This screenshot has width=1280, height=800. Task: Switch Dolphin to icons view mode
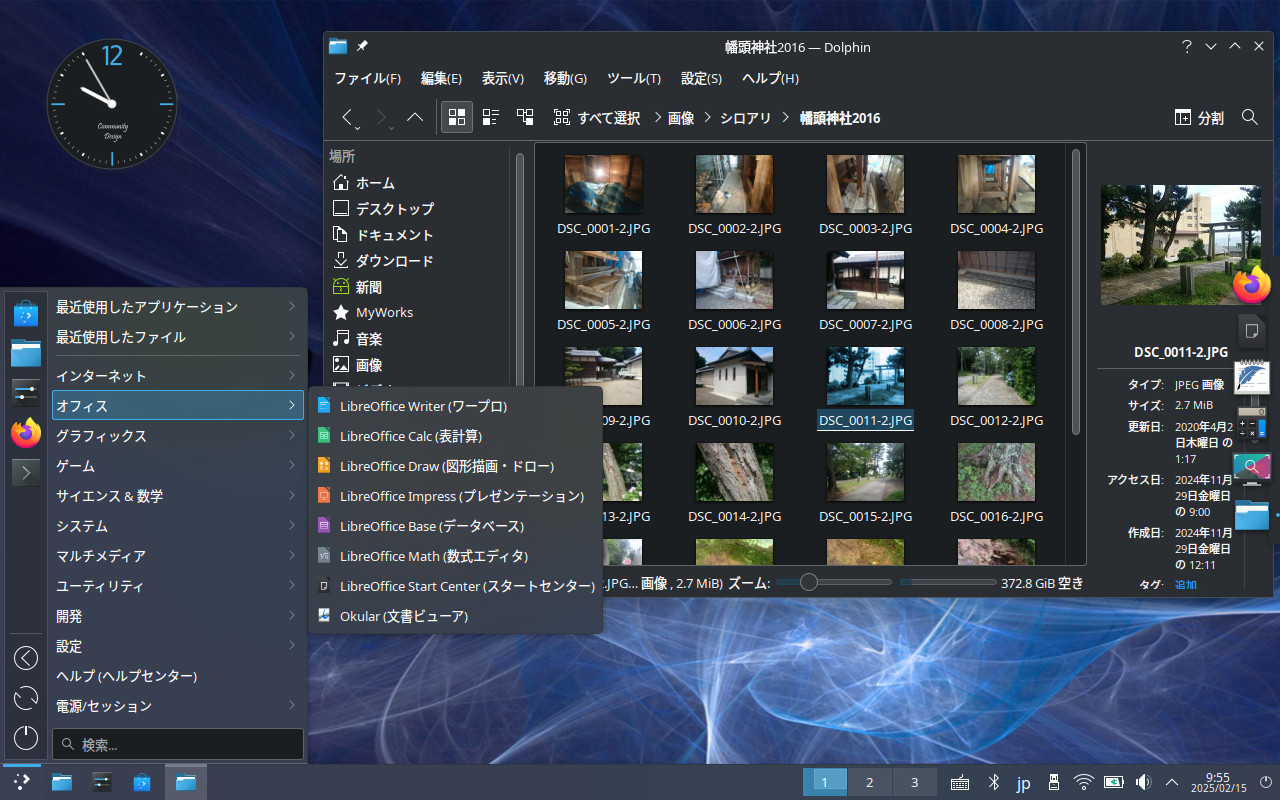point(457,117)
